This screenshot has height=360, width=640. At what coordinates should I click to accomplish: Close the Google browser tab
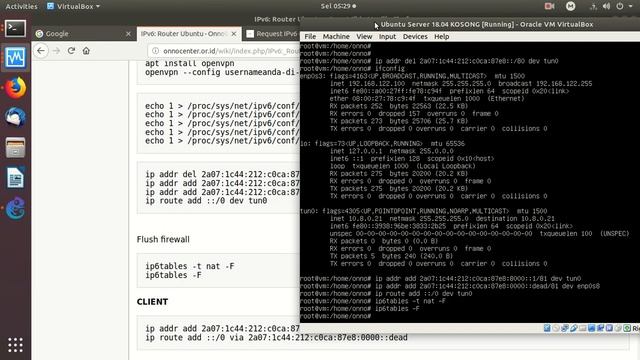128,34
